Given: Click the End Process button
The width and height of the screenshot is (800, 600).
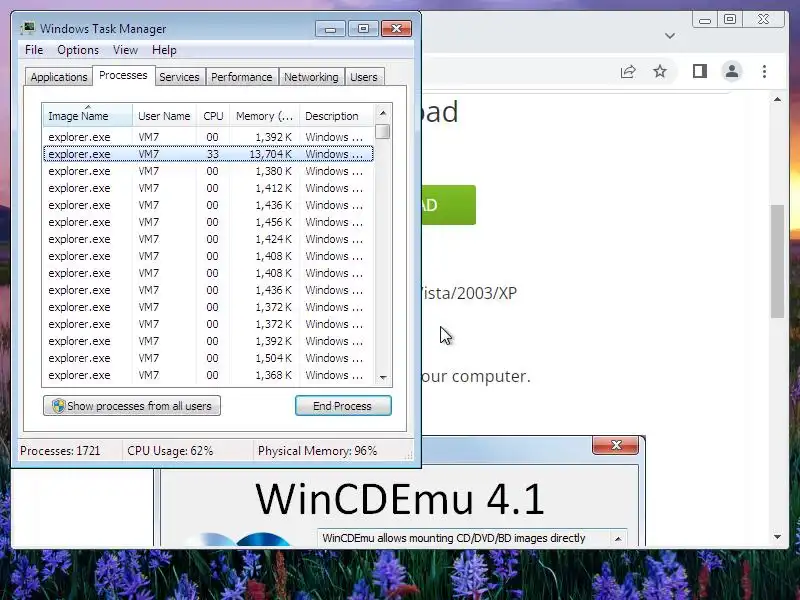Looking at the screenshot, I should [343, 406].
